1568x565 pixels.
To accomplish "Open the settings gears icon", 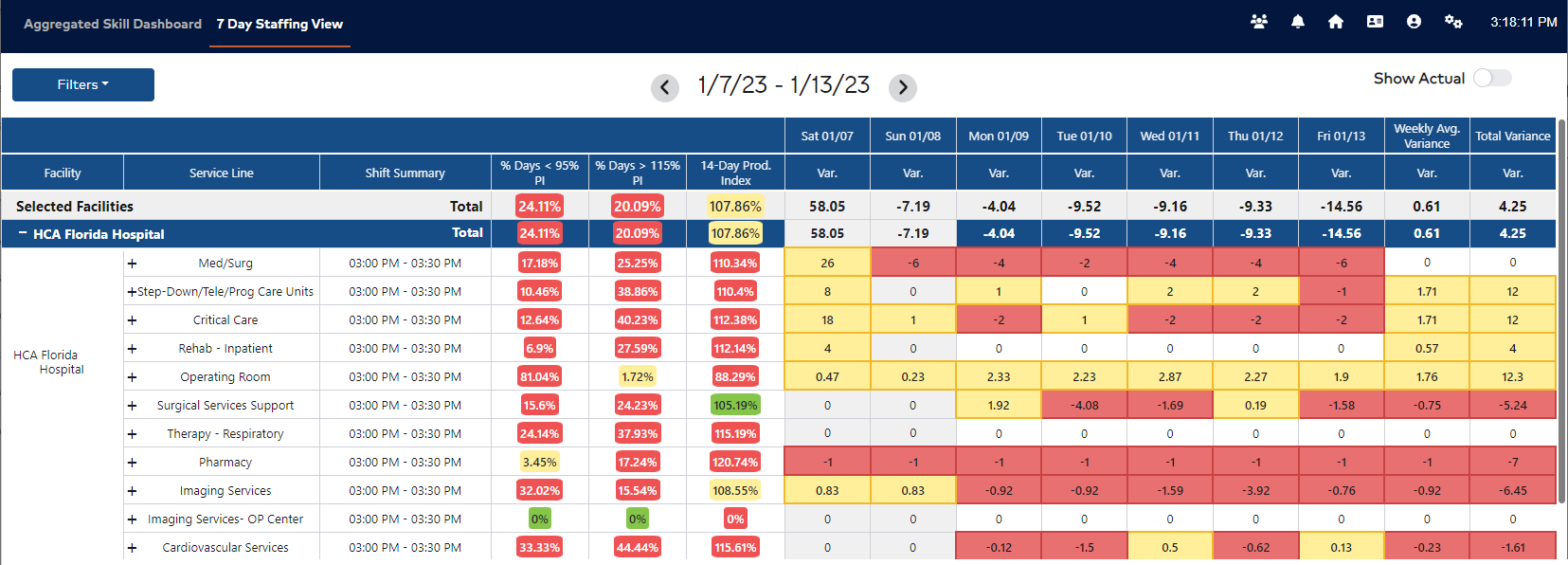I will [1452, 21].
